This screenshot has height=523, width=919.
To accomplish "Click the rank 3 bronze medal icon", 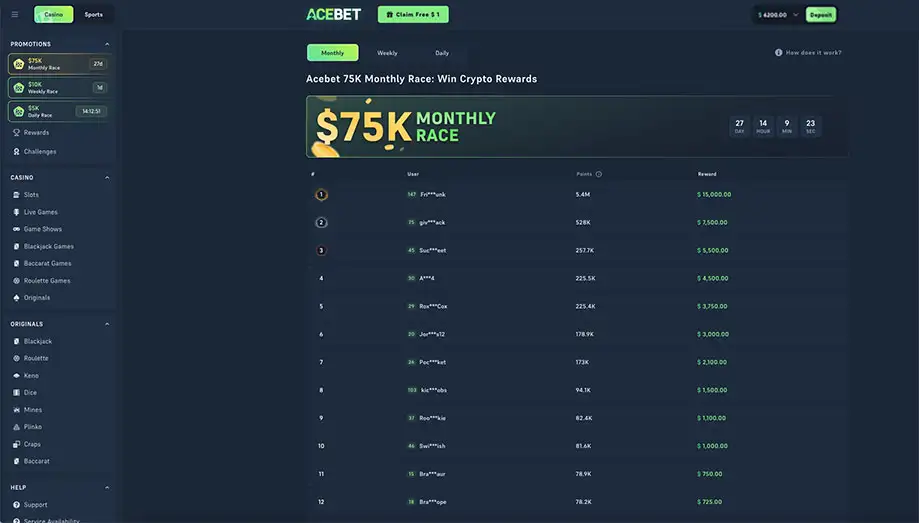I will pos(321,250).
